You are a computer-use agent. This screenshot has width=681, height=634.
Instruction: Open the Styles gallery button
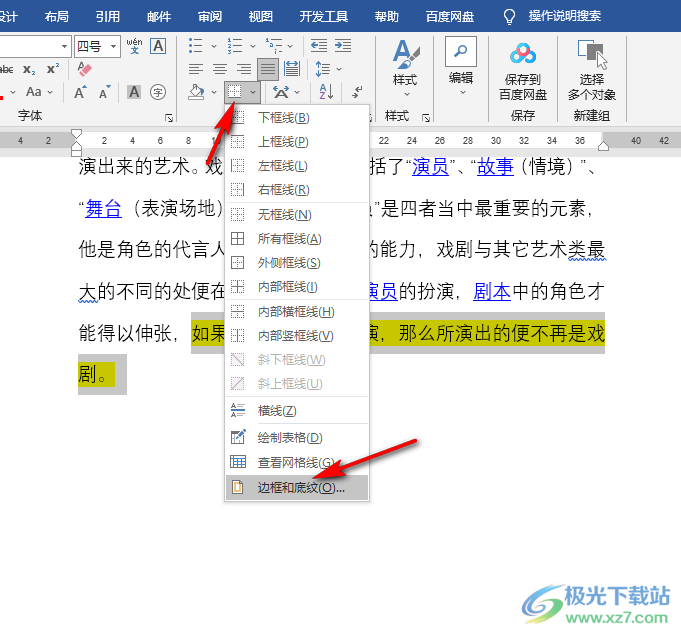coord(405,69)
